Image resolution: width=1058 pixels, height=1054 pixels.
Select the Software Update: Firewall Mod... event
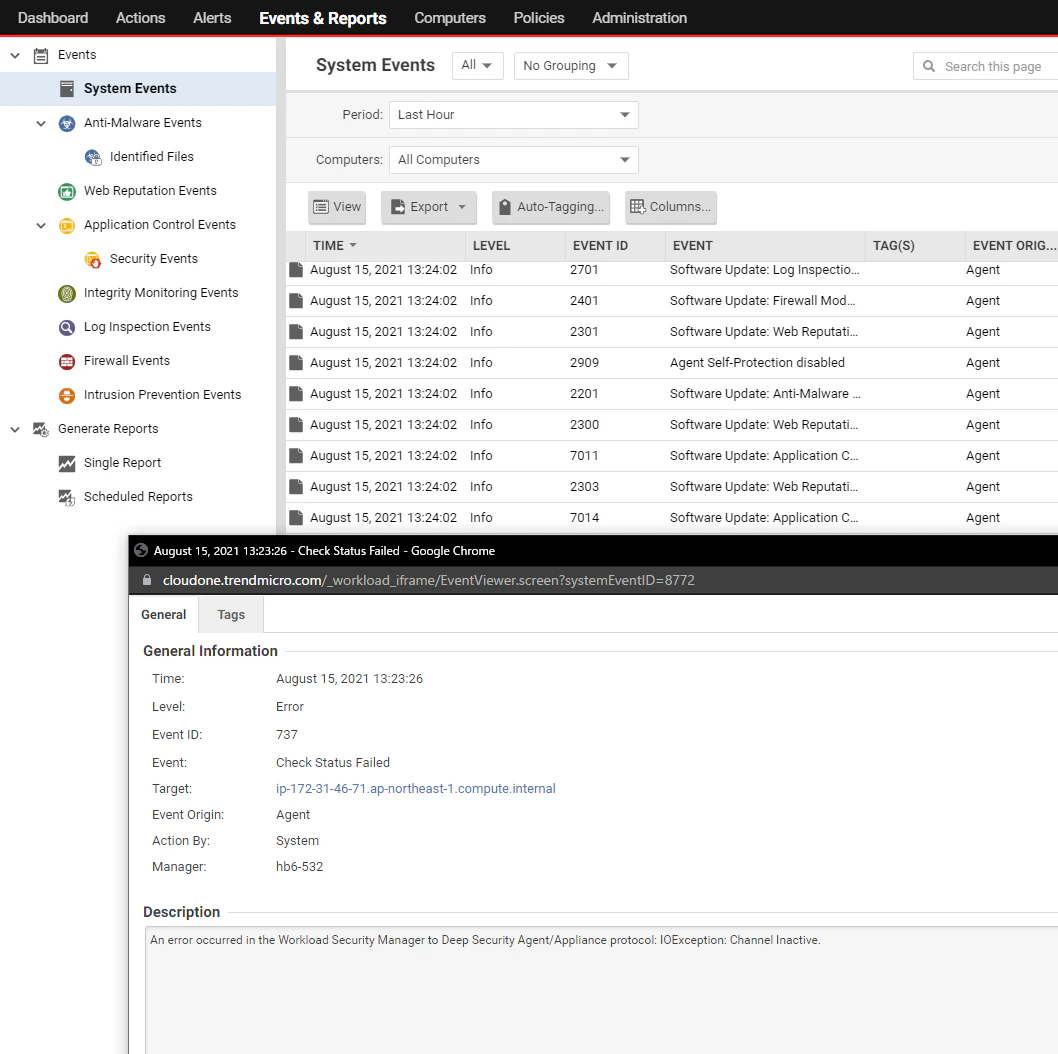click(x=762, y=301)
